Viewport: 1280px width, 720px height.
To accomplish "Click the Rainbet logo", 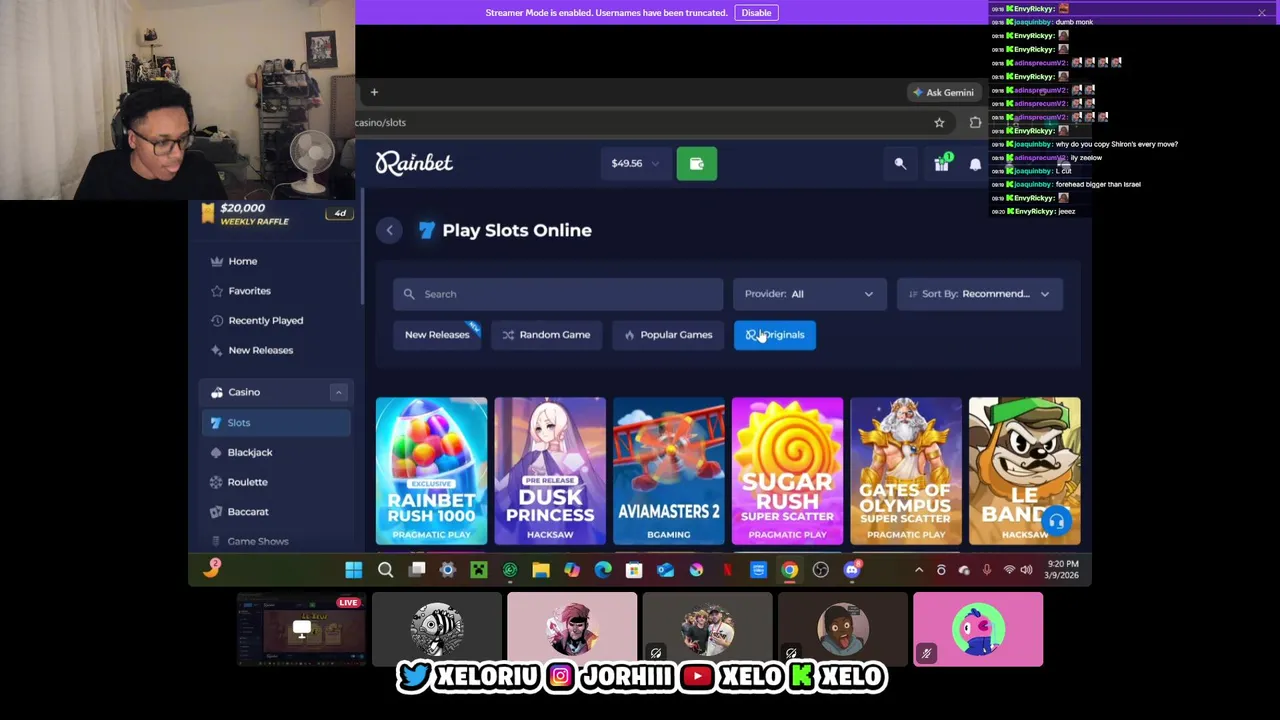I will tap(414, 163).
